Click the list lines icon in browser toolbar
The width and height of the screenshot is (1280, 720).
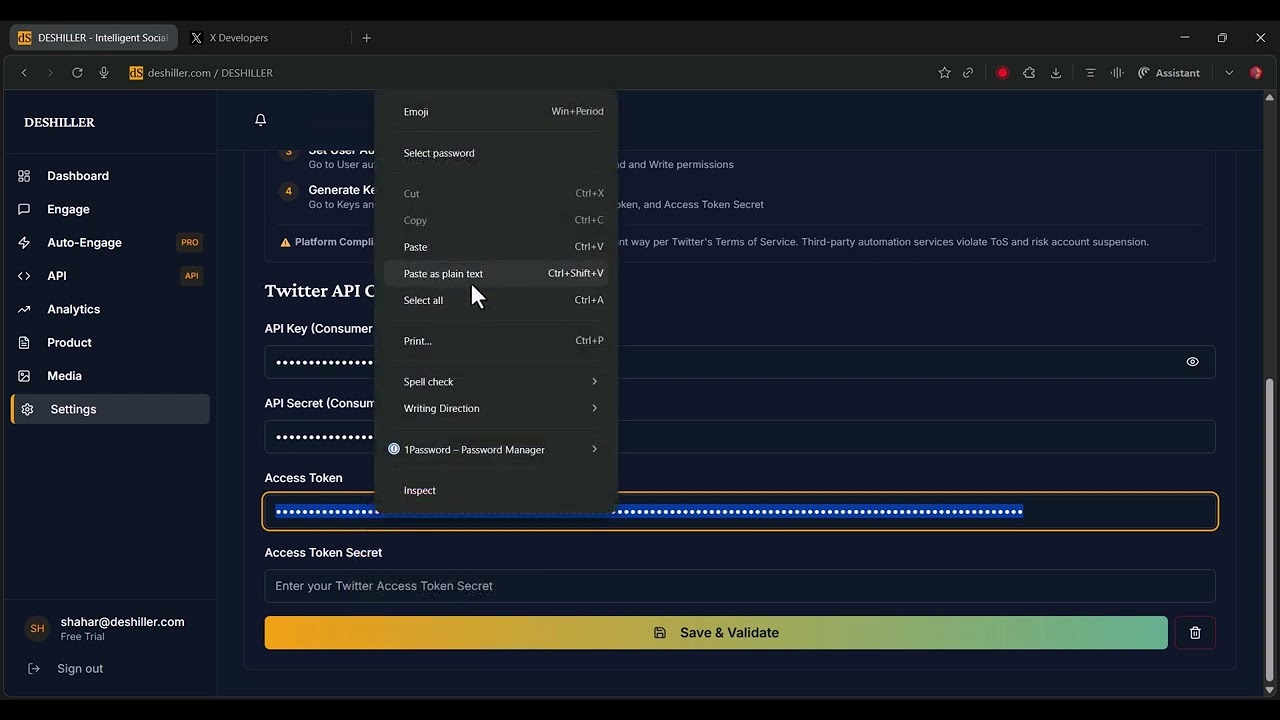pyautogui.click(x=1090, y=73)
